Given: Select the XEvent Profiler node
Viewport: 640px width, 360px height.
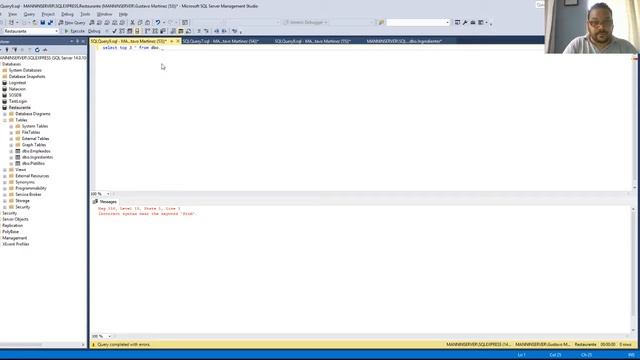Looking at the screenshot, I should pos(16,244).
